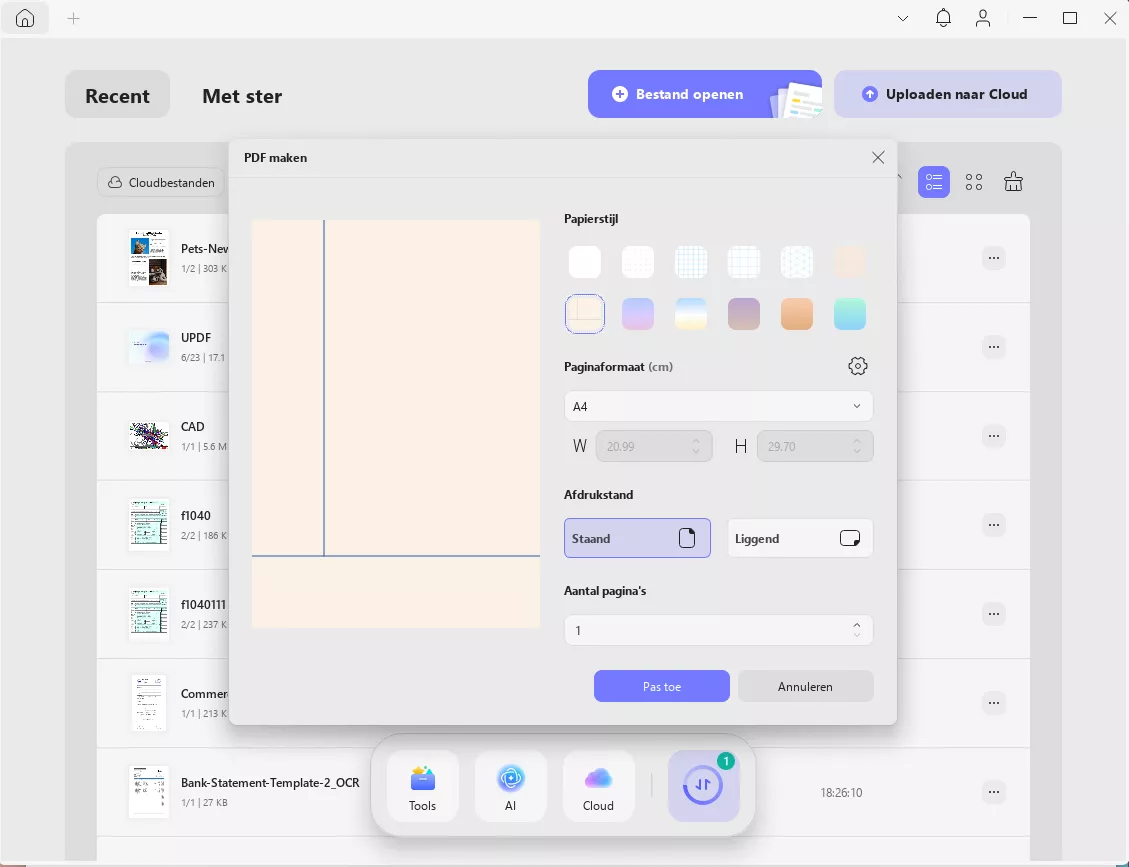Open more options for CAD file
1129x867 pixels.
994,436
